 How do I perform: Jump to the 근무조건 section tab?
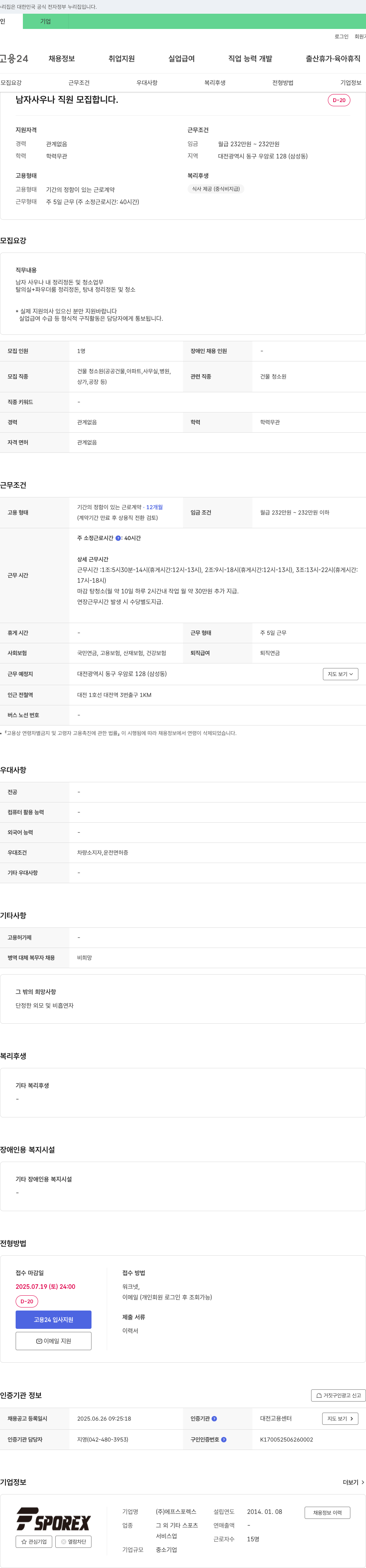tap(79, 83)
